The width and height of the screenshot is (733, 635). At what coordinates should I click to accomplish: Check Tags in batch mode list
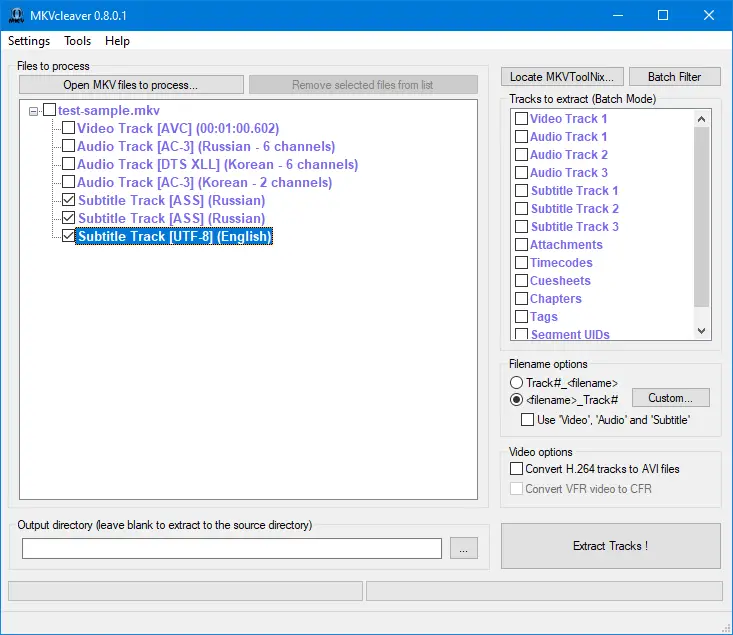[521, 317]
